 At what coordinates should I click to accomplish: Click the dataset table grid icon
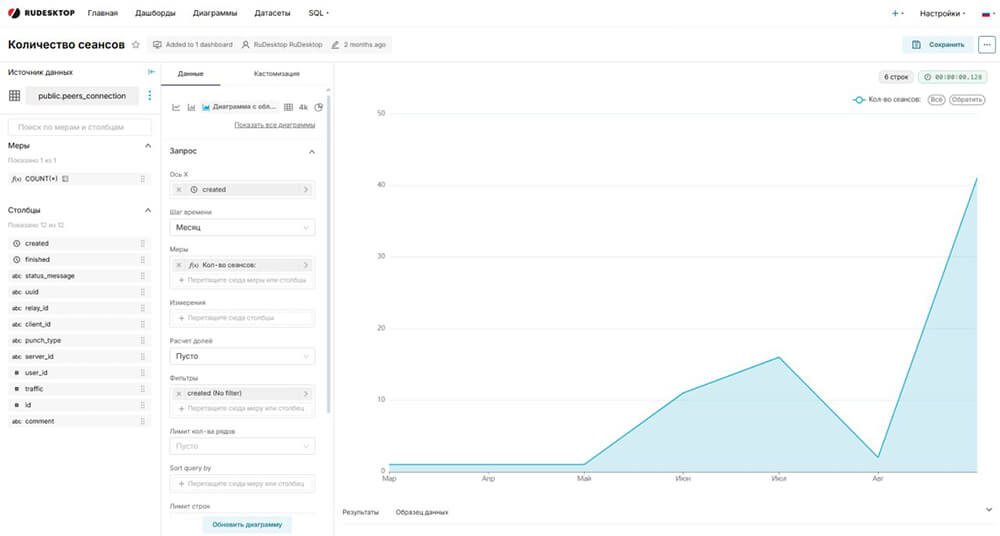tap(15, 96)
